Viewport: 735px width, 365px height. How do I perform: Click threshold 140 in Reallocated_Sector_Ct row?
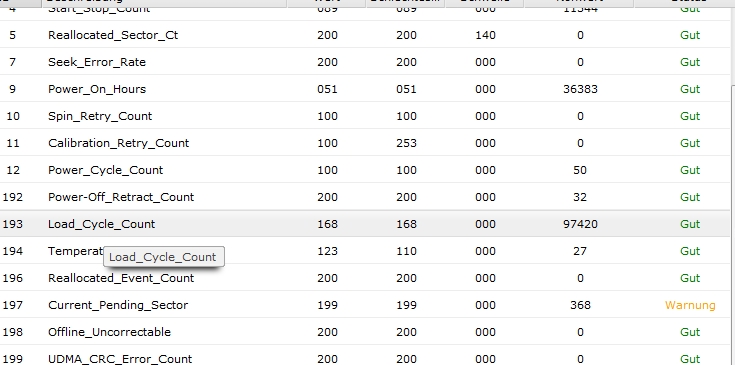(x=485, y=35)
